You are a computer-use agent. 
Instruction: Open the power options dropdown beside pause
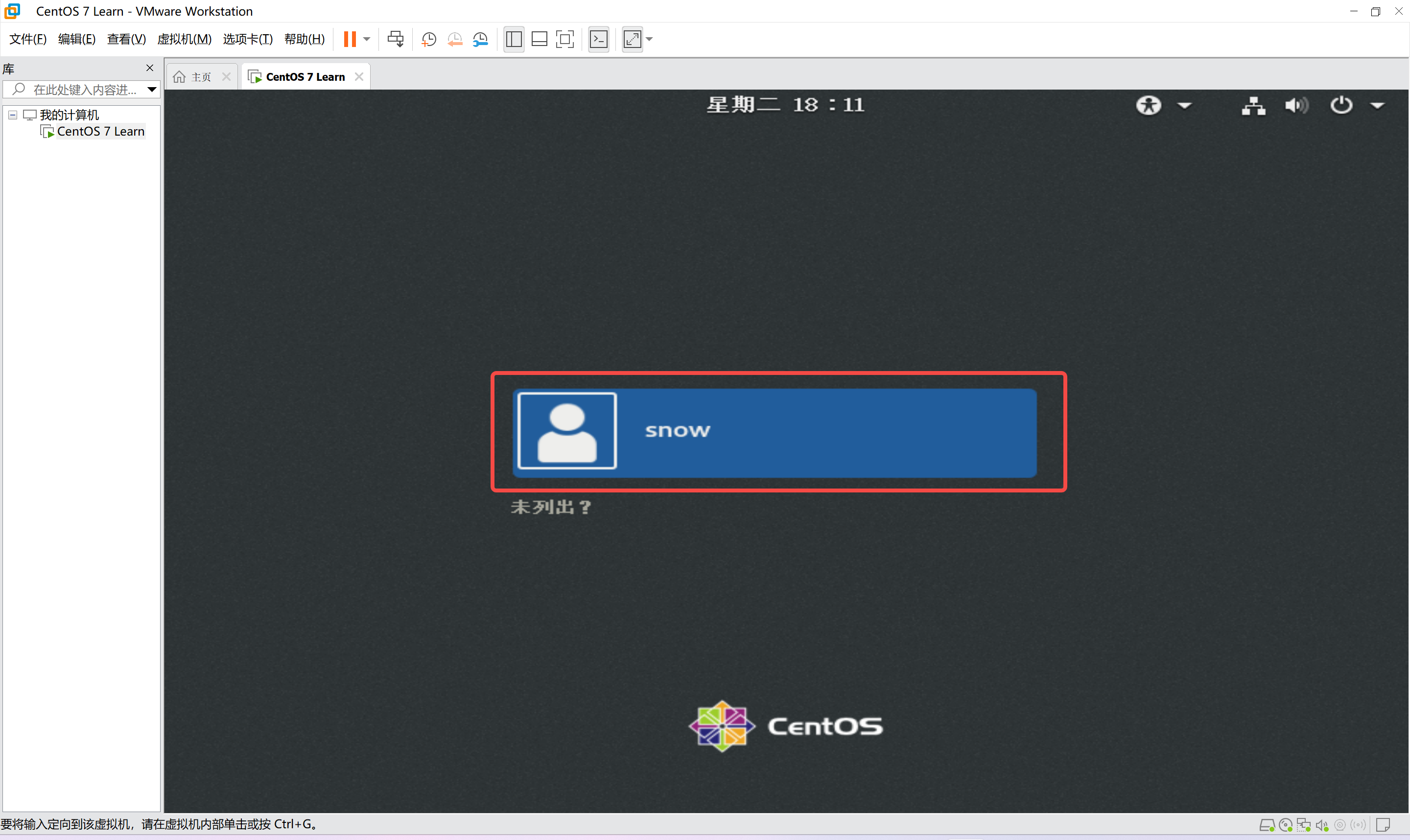click(x=367, y=39)
